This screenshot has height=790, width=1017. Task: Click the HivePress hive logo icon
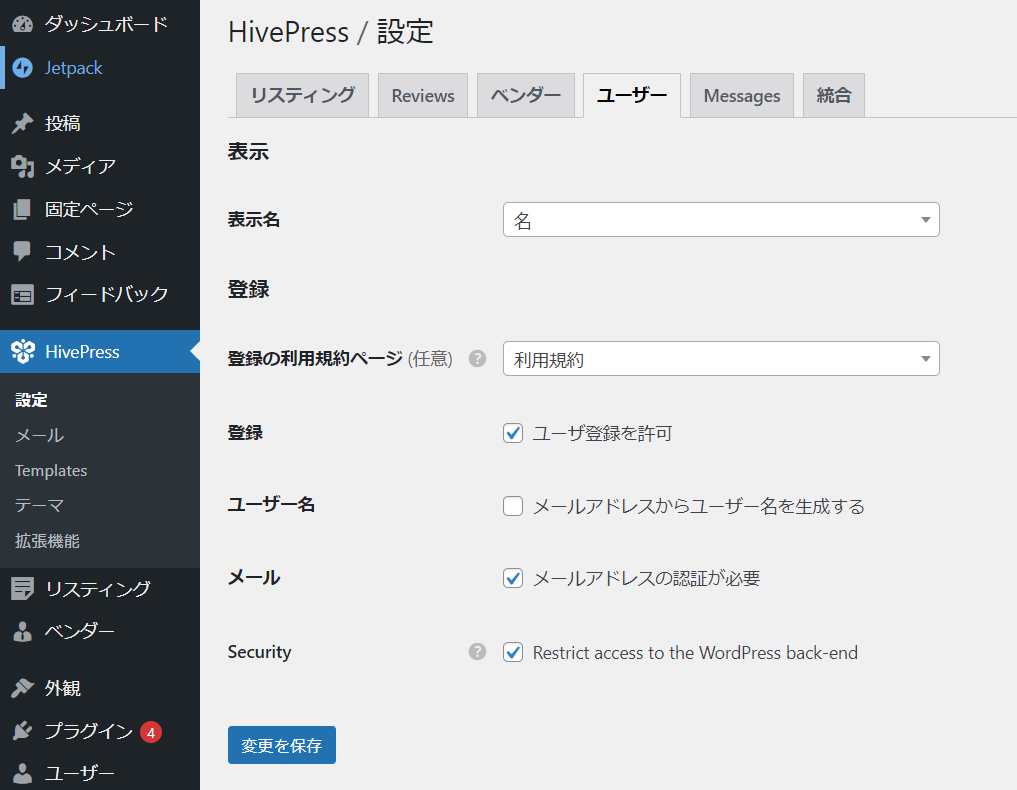pyautogui.click(x=23, y=352)
